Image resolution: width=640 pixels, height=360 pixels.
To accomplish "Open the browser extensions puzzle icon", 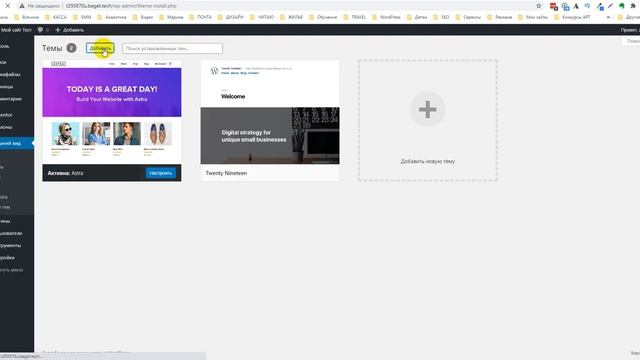I will [633, 6].
